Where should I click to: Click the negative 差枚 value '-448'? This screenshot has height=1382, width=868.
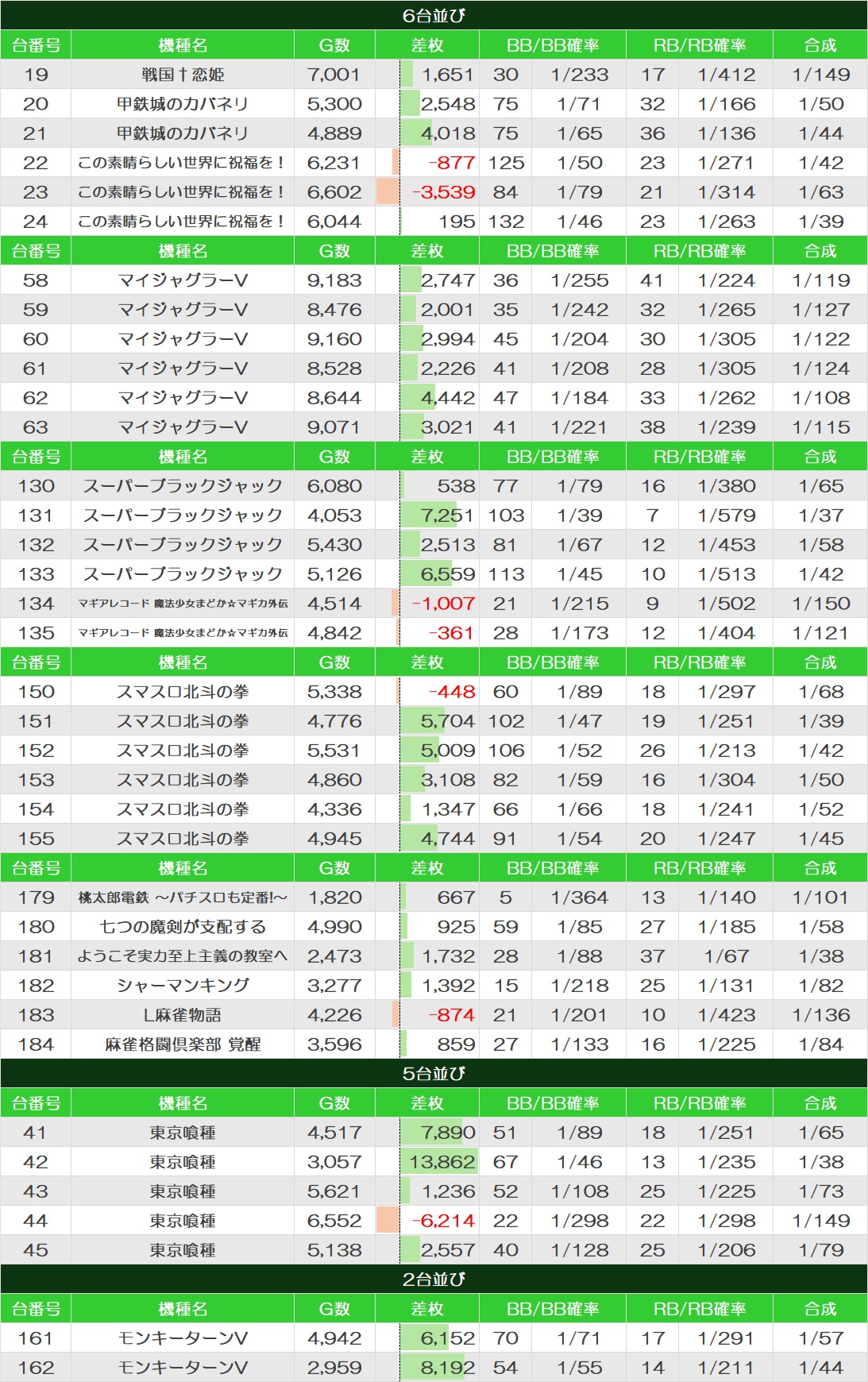tap(452, 692)
